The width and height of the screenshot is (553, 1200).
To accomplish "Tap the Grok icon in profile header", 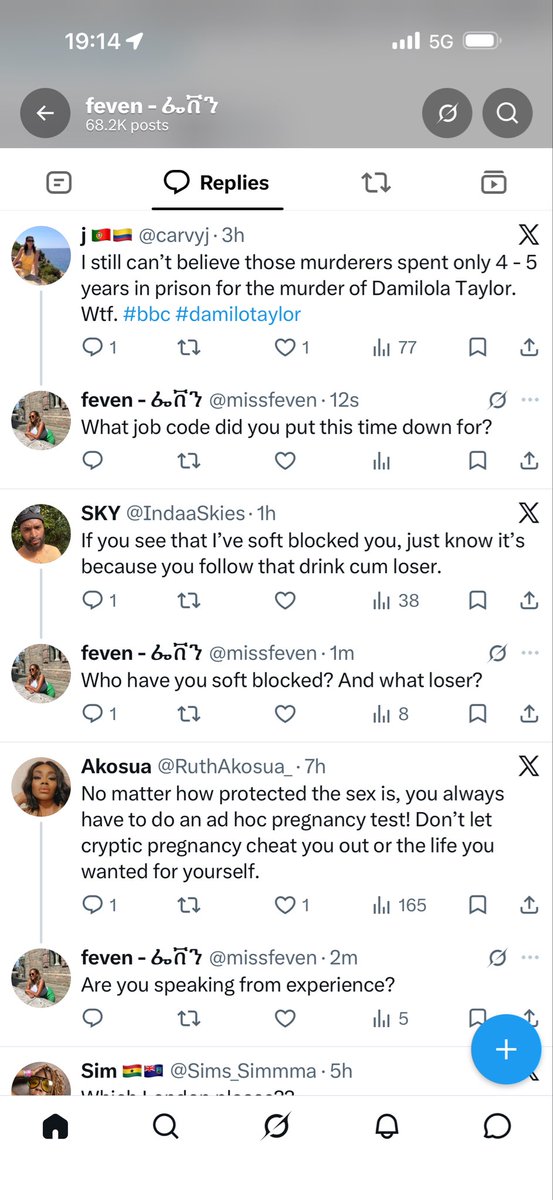I will (447, 114).
